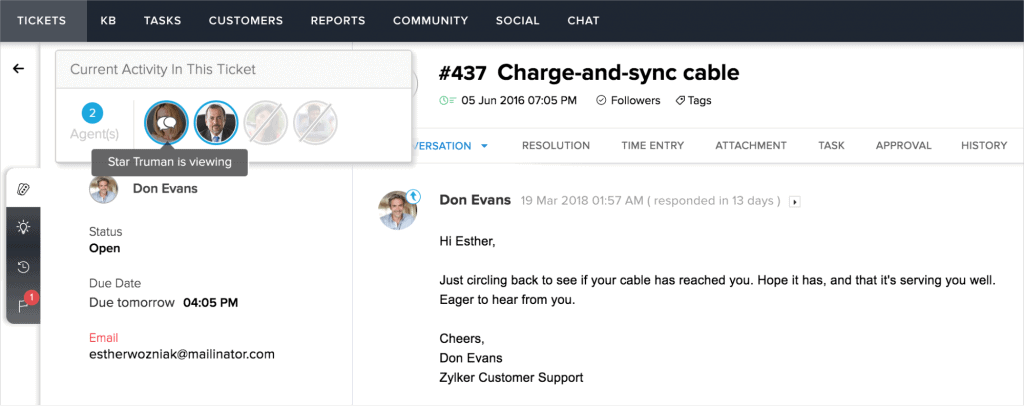Viewport: 1024px width, 406px height.
Task: Click Star Truman's avatar with chat bubble
Action: (x=167, y=122)
